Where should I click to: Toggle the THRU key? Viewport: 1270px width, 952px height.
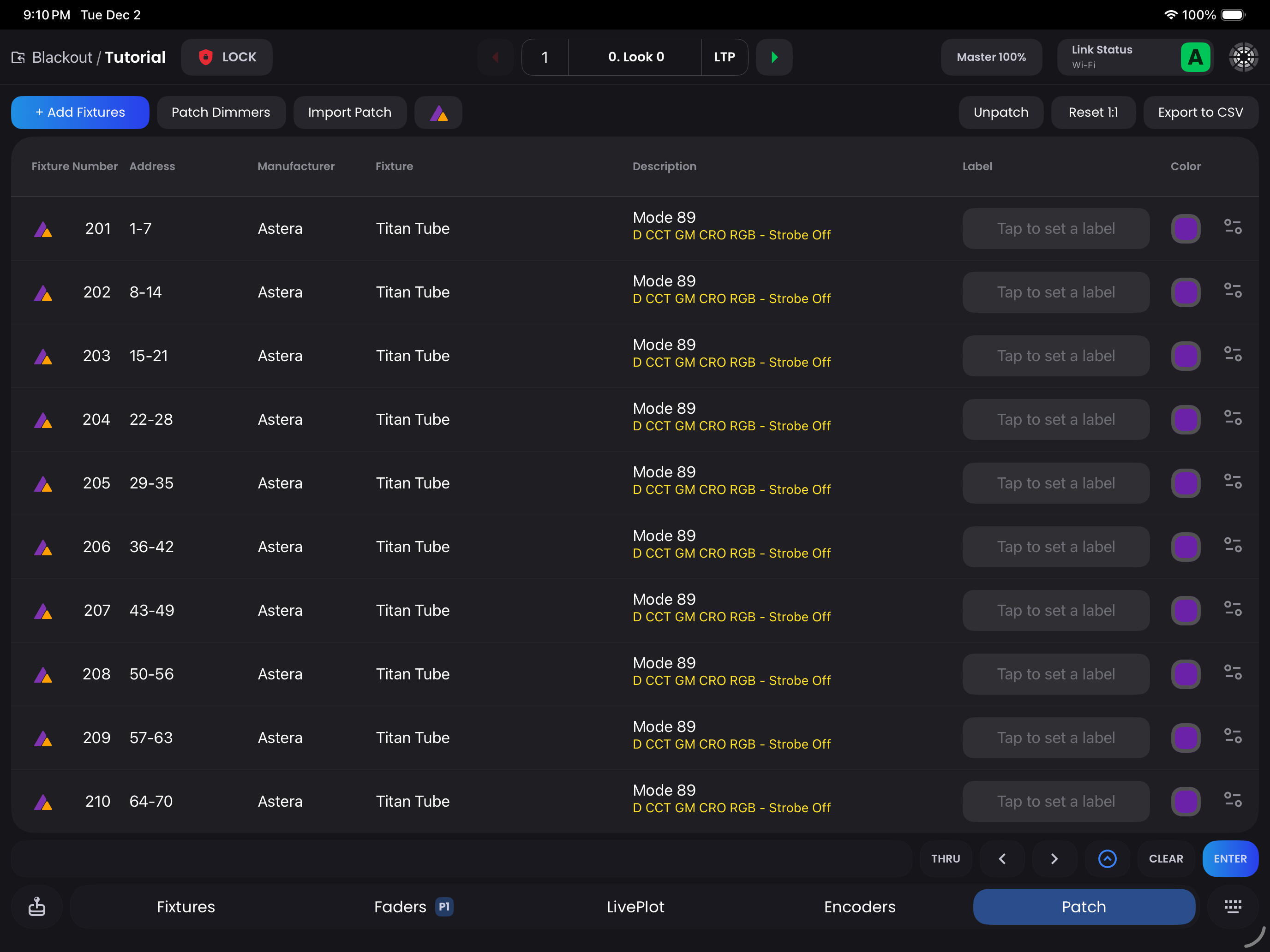coord(945,858)
